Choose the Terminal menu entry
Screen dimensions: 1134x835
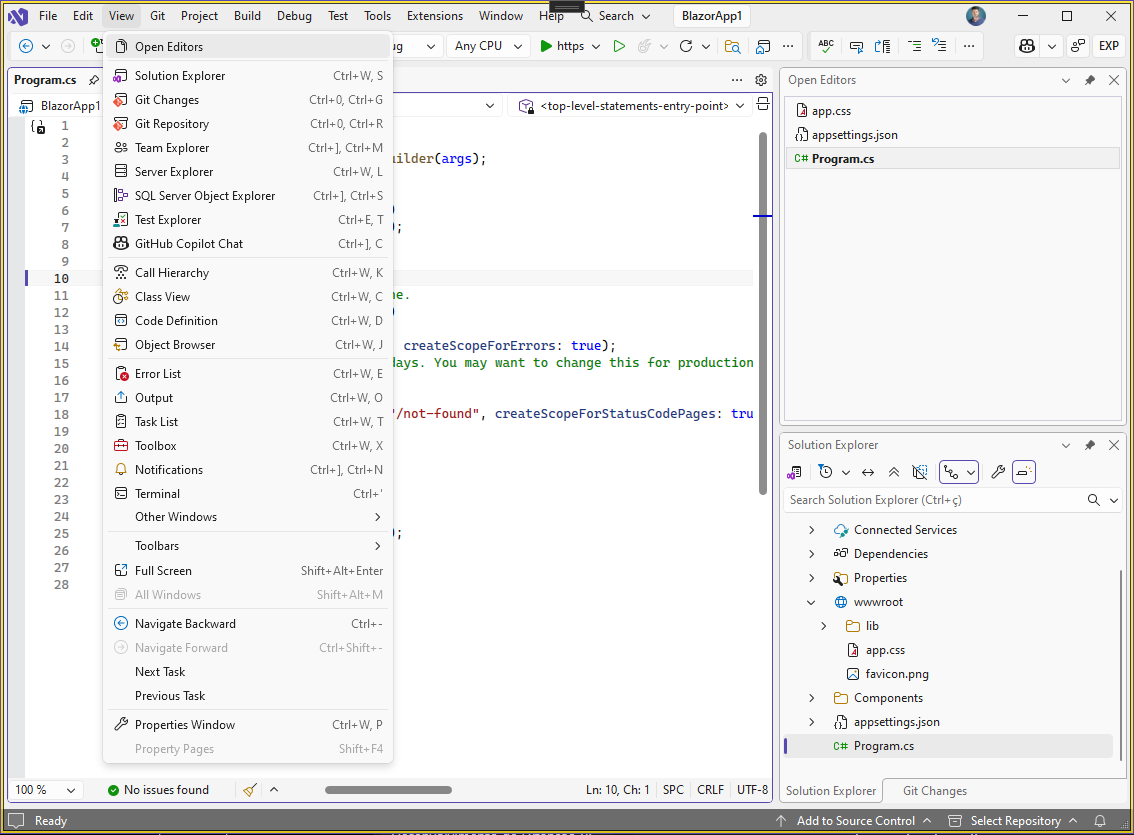click(x=248, y=494)
